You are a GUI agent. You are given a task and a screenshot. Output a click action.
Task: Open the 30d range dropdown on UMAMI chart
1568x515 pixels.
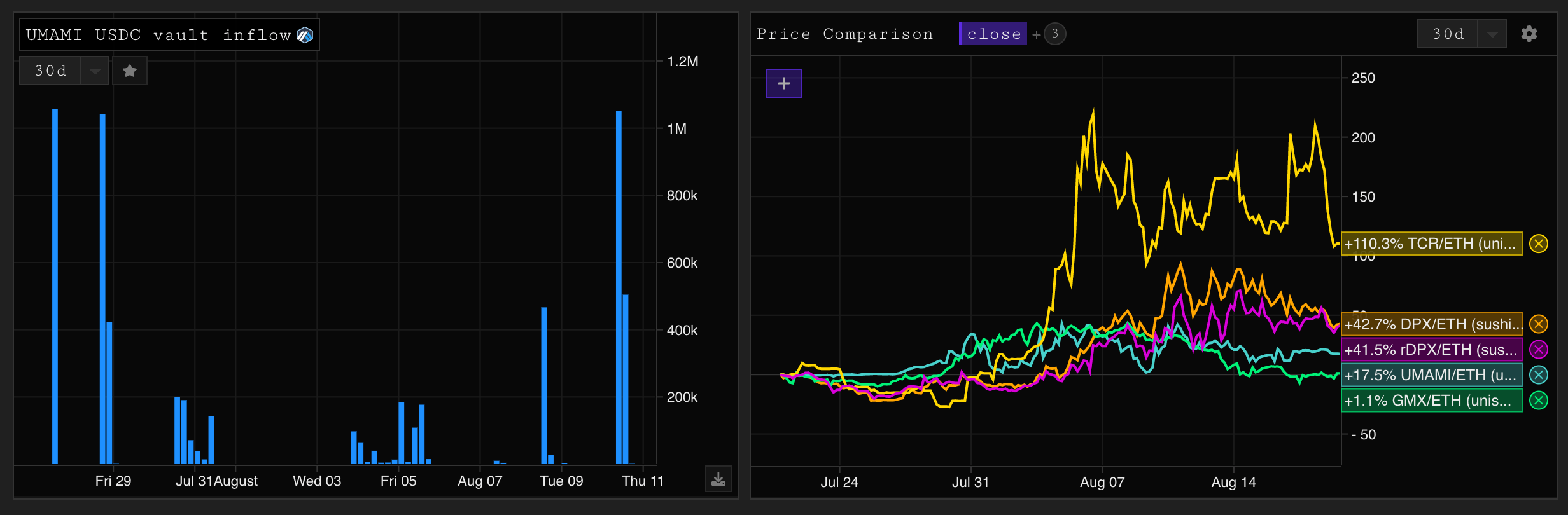point(64,71)
